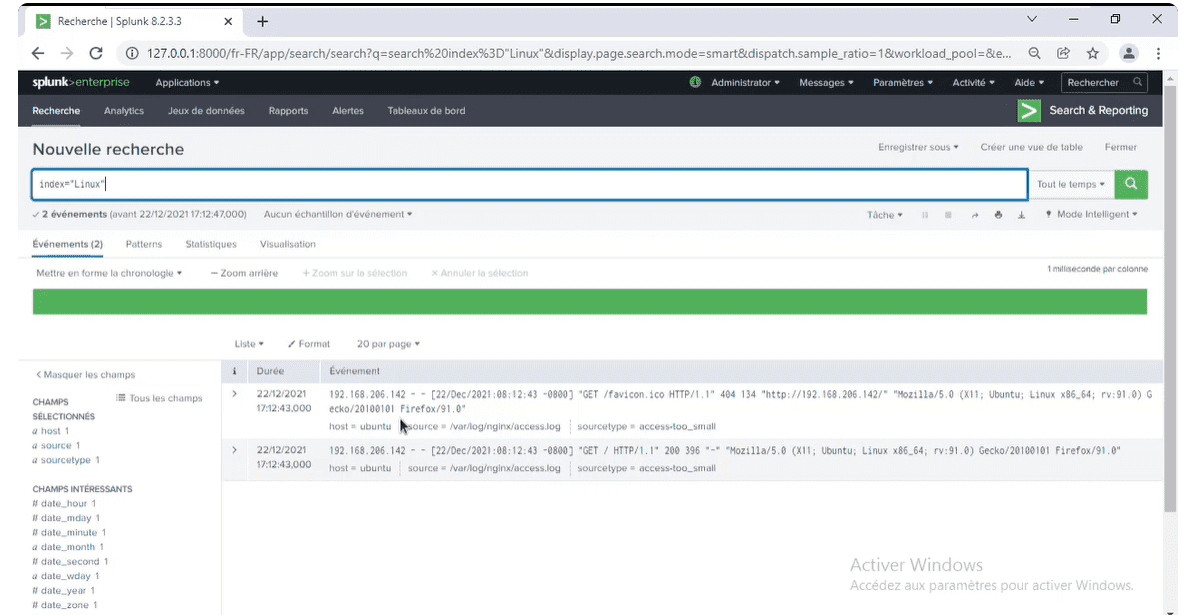Screen dimensions: 1182x615
Task: Open the Aucun échantillon d'événement dropdown
Action: (338, 214)
